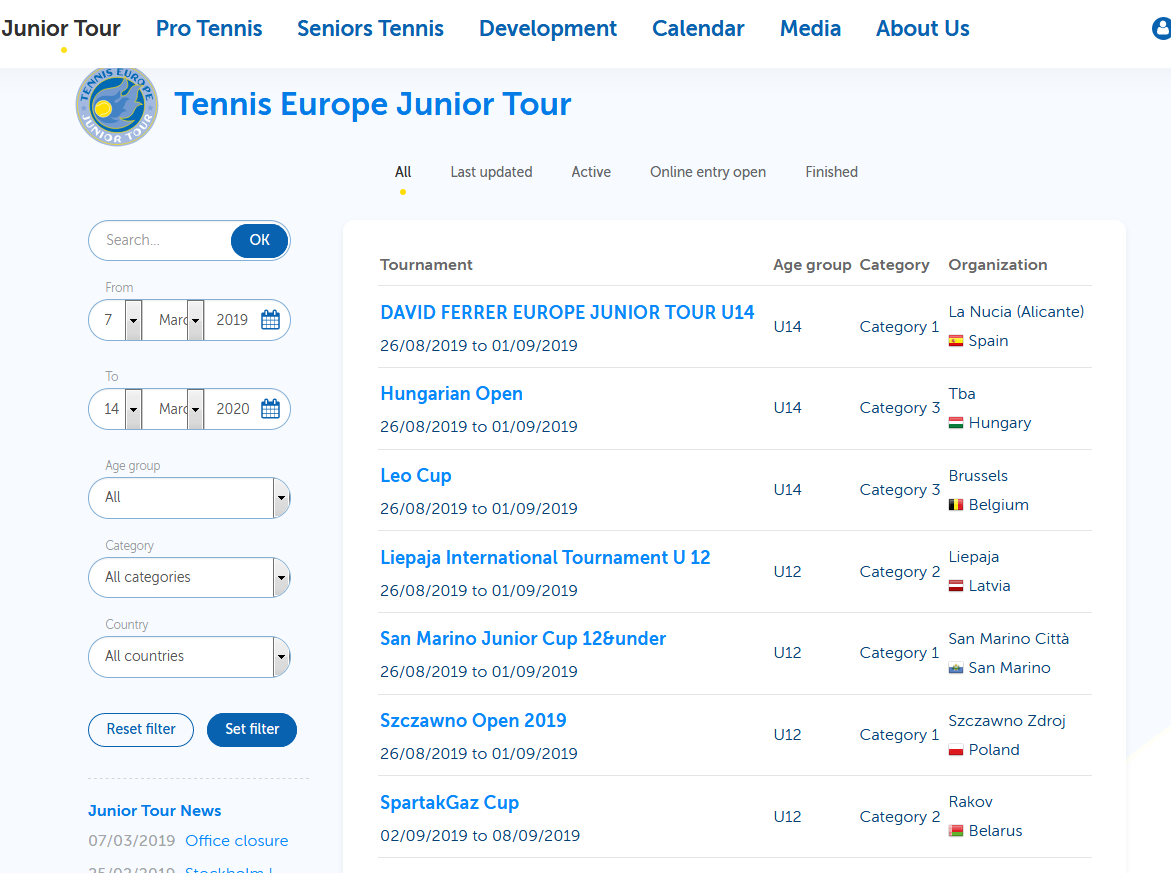Open the Junior Tour menu
The height and width of the screenshot is (873, 1171).
[60, 28]
